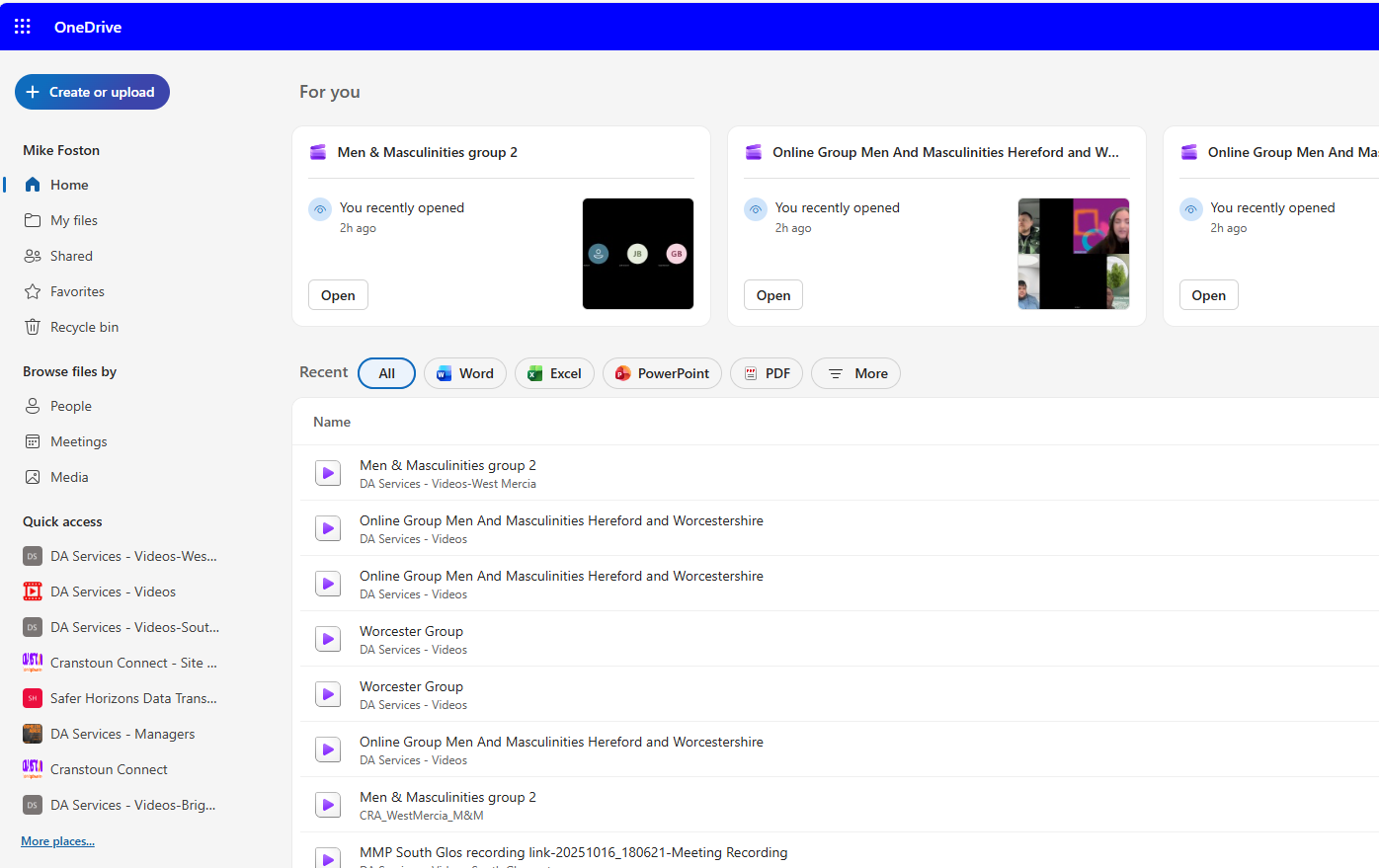The image size is (1379, 868).
Task: Open DA Services - Managers quick access
Action: click(x=122, y=734)
